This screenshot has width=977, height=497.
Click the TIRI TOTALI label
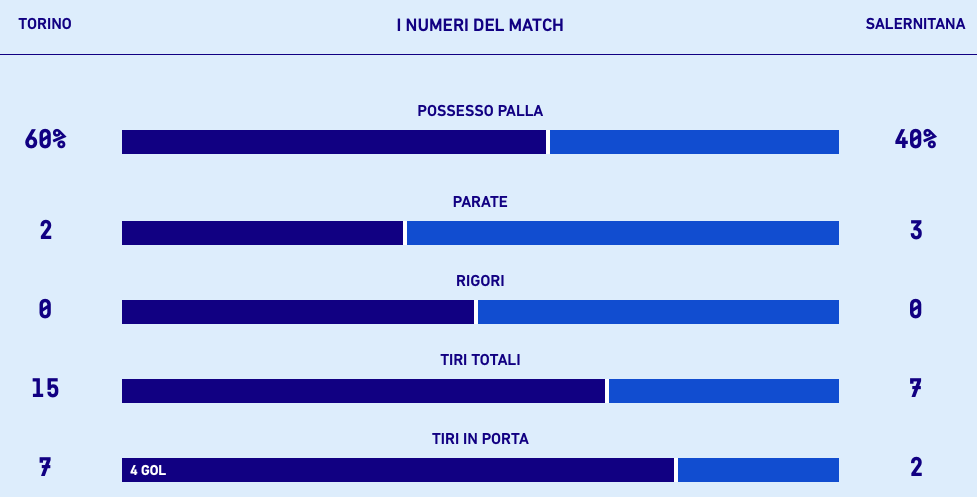(480, 360)
